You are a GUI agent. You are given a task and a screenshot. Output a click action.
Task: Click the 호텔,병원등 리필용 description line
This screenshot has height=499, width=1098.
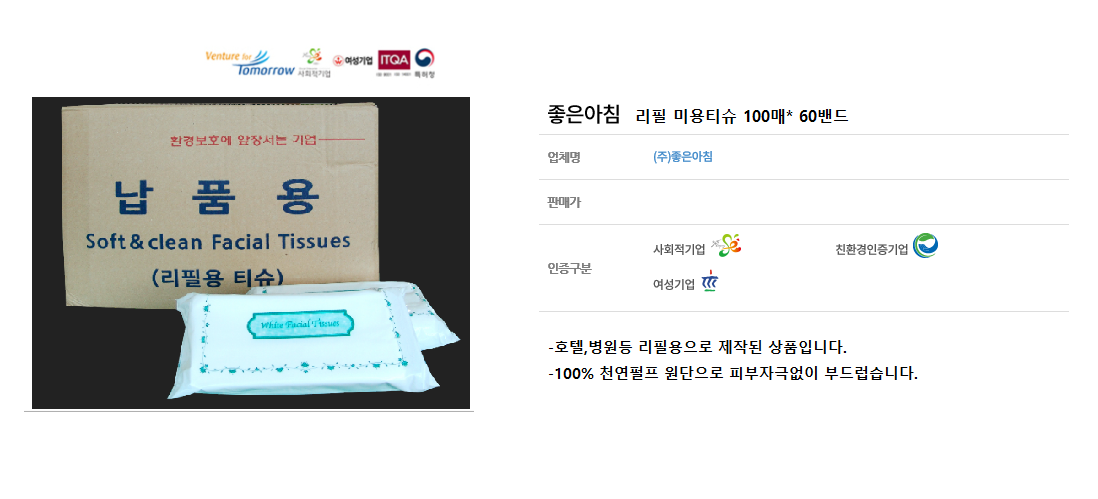click(x=697, y=347)
